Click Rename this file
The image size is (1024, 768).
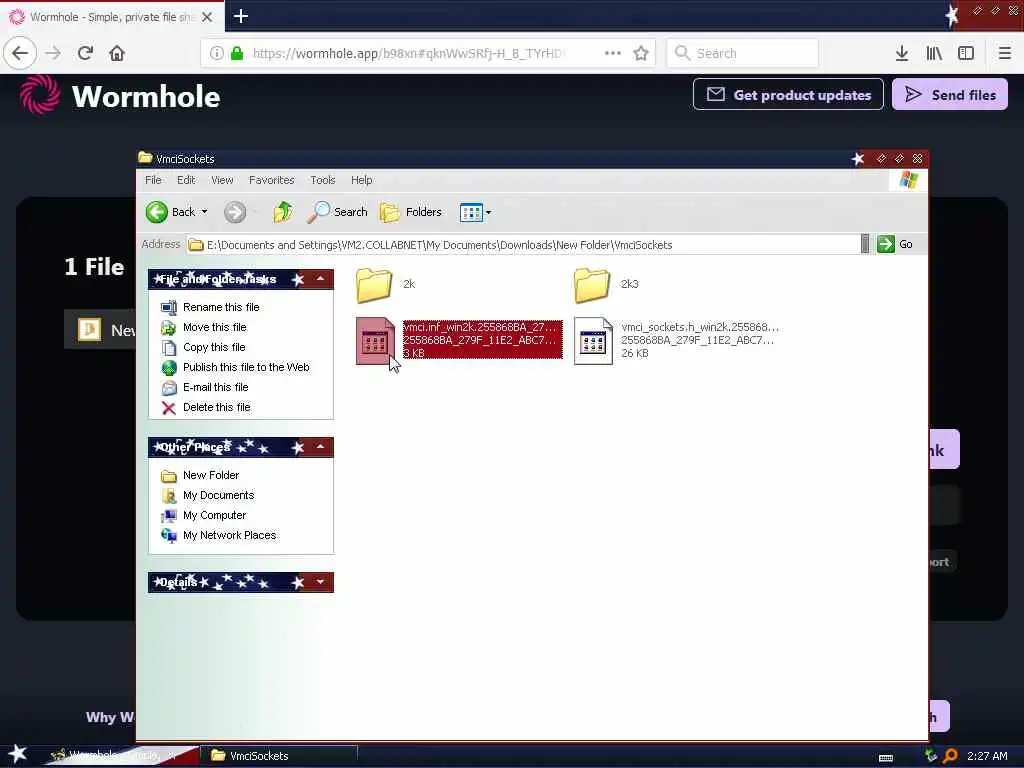point(221,307)
